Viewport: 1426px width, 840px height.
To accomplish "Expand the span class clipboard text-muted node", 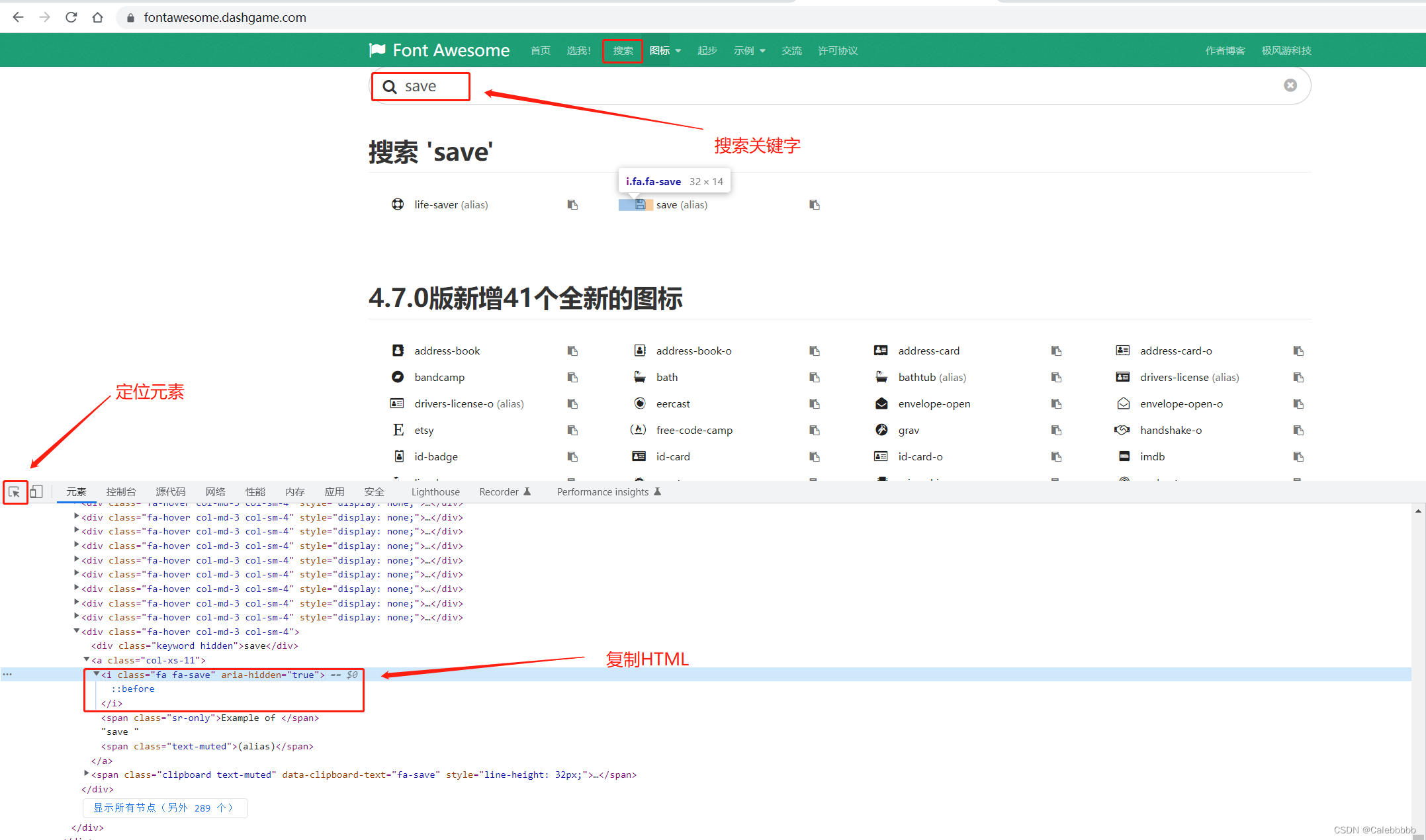I will tap(87, 773).
